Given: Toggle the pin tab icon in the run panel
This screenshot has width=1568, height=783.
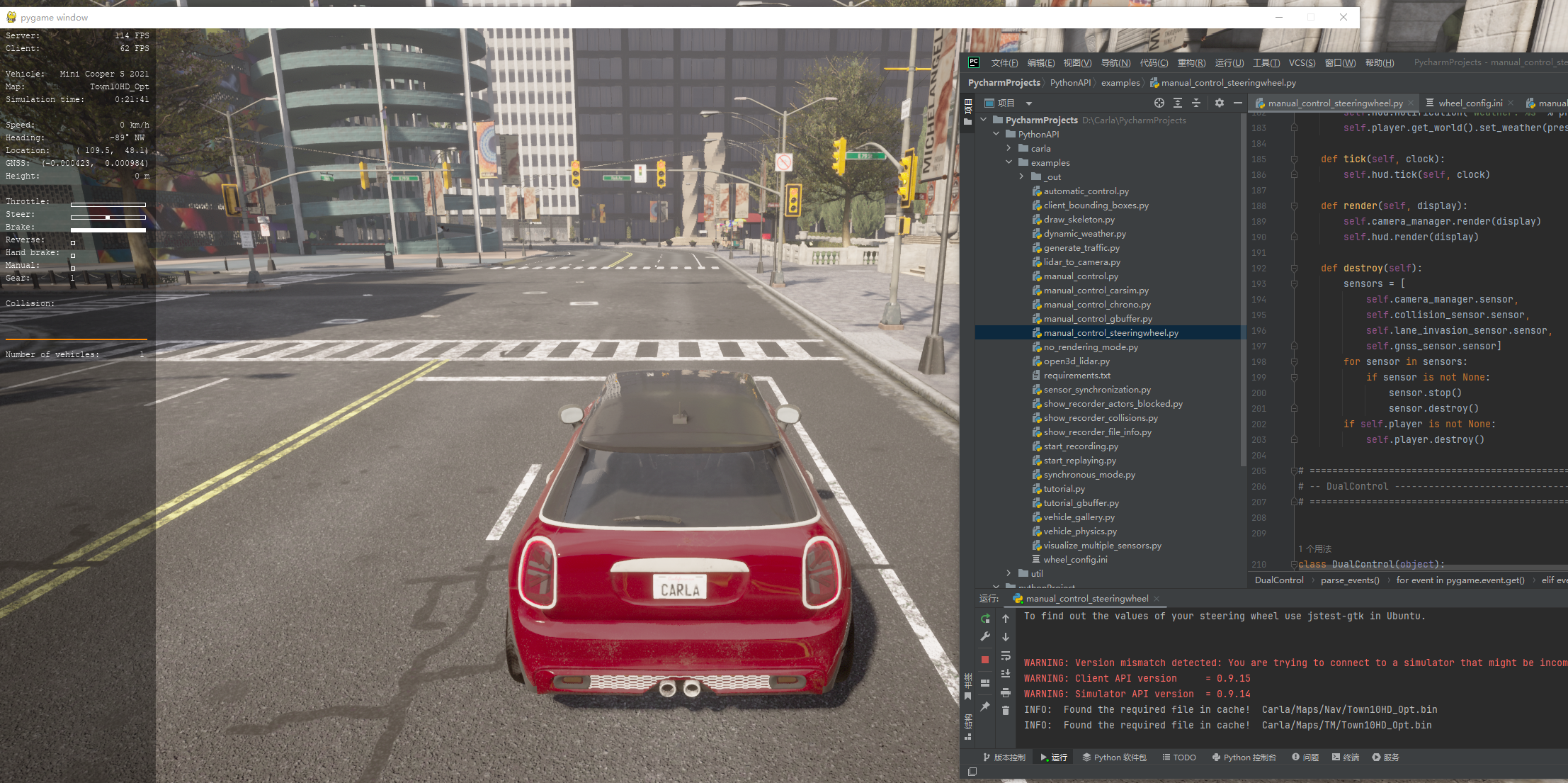Looking at the screenshot, I should [x=985, y=706].
